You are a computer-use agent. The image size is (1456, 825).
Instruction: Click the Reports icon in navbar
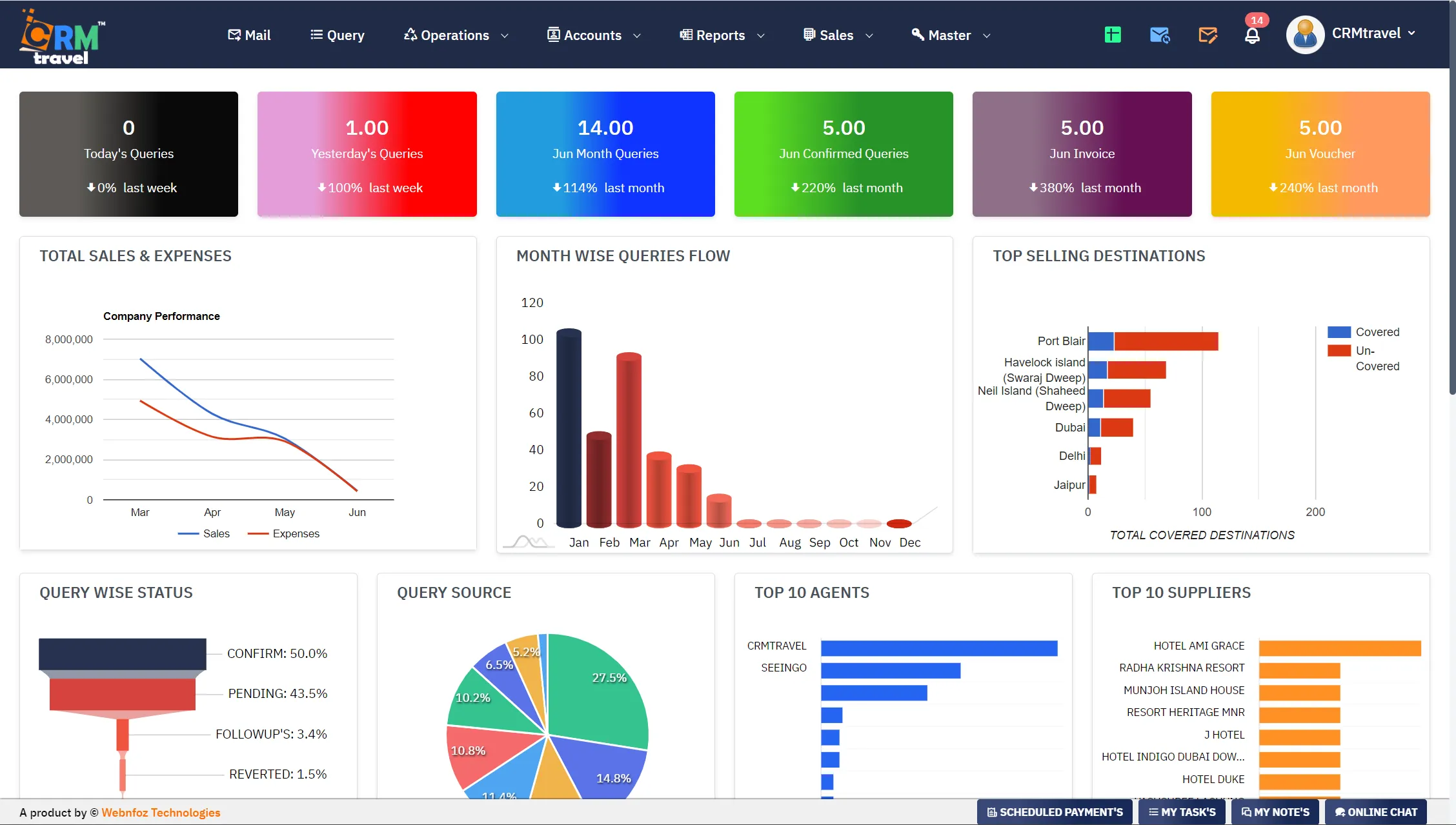point(686,35)
